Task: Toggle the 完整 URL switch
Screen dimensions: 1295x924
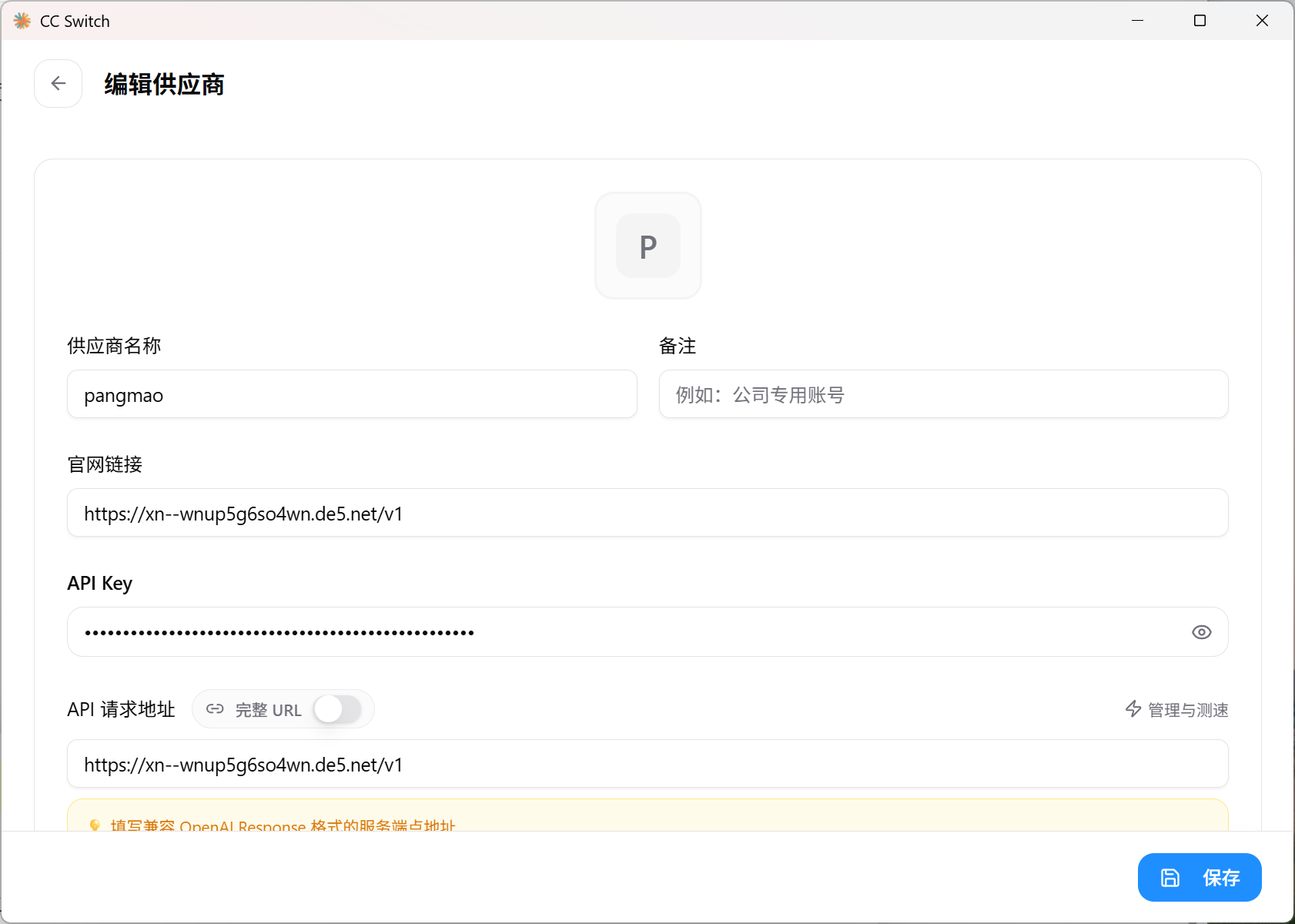Action: [338, 709]
